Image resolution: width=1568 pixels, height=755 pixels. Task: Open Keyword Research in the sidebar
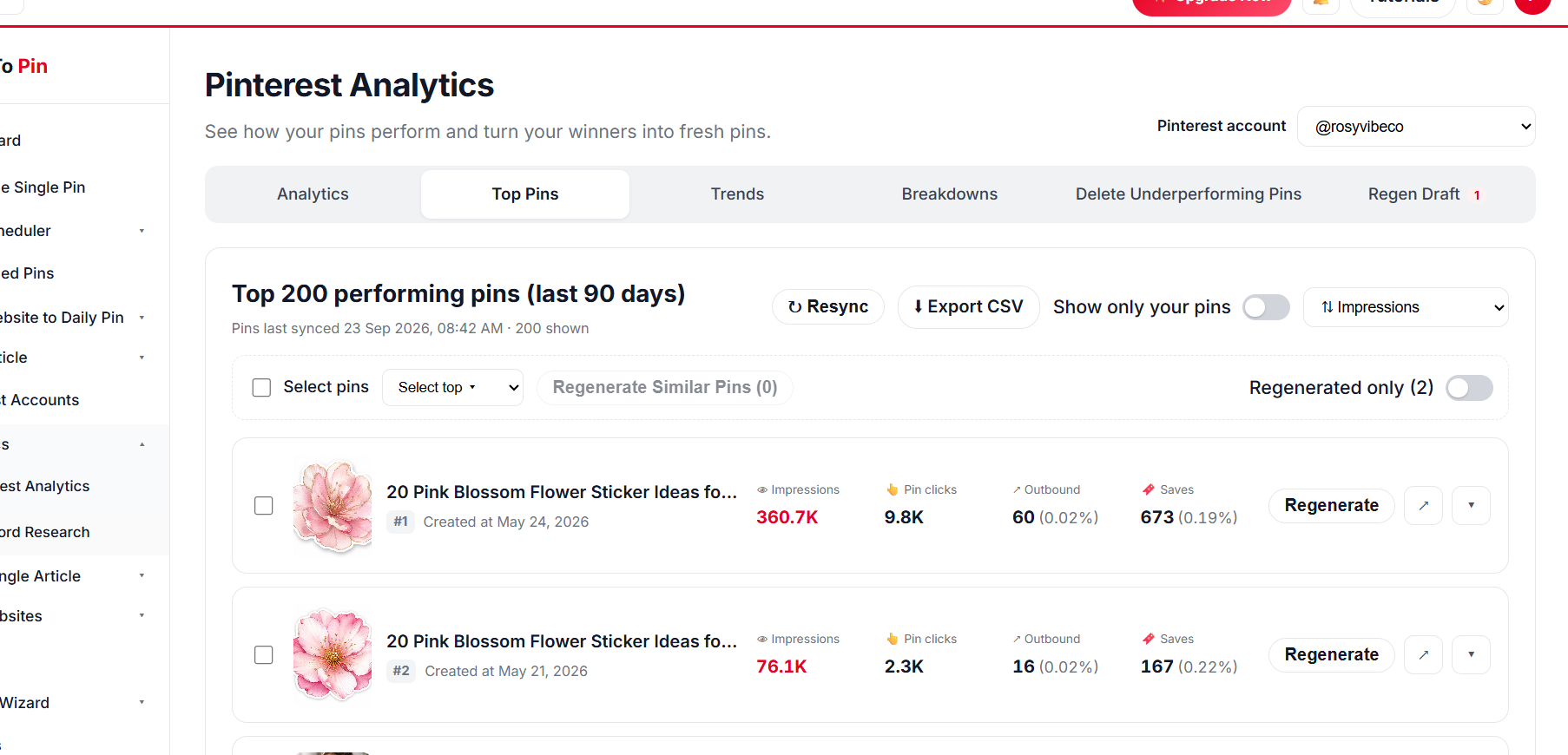point(45,533)
